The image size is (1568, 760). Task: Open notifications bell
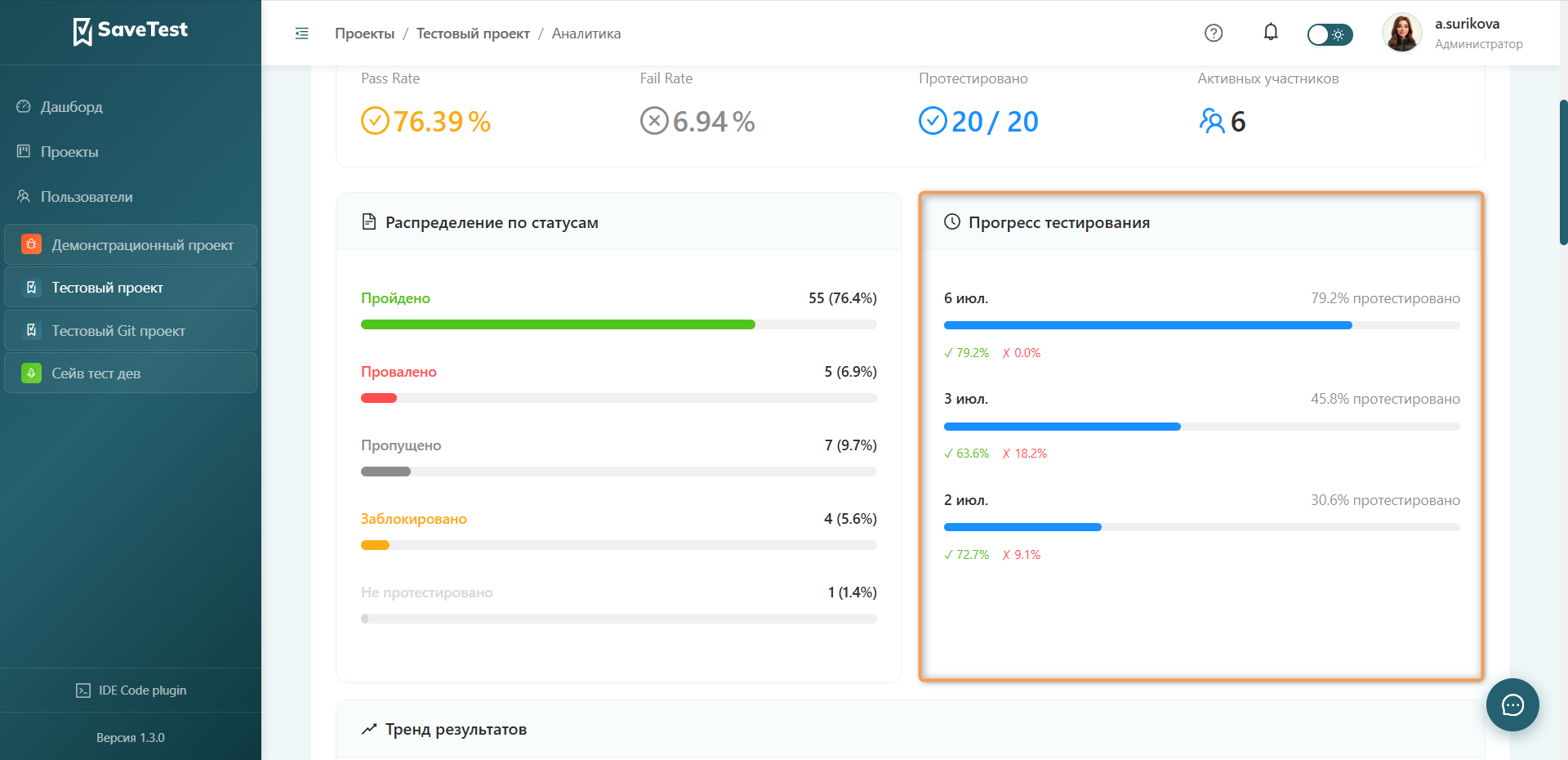click(x=1271, y=33)
